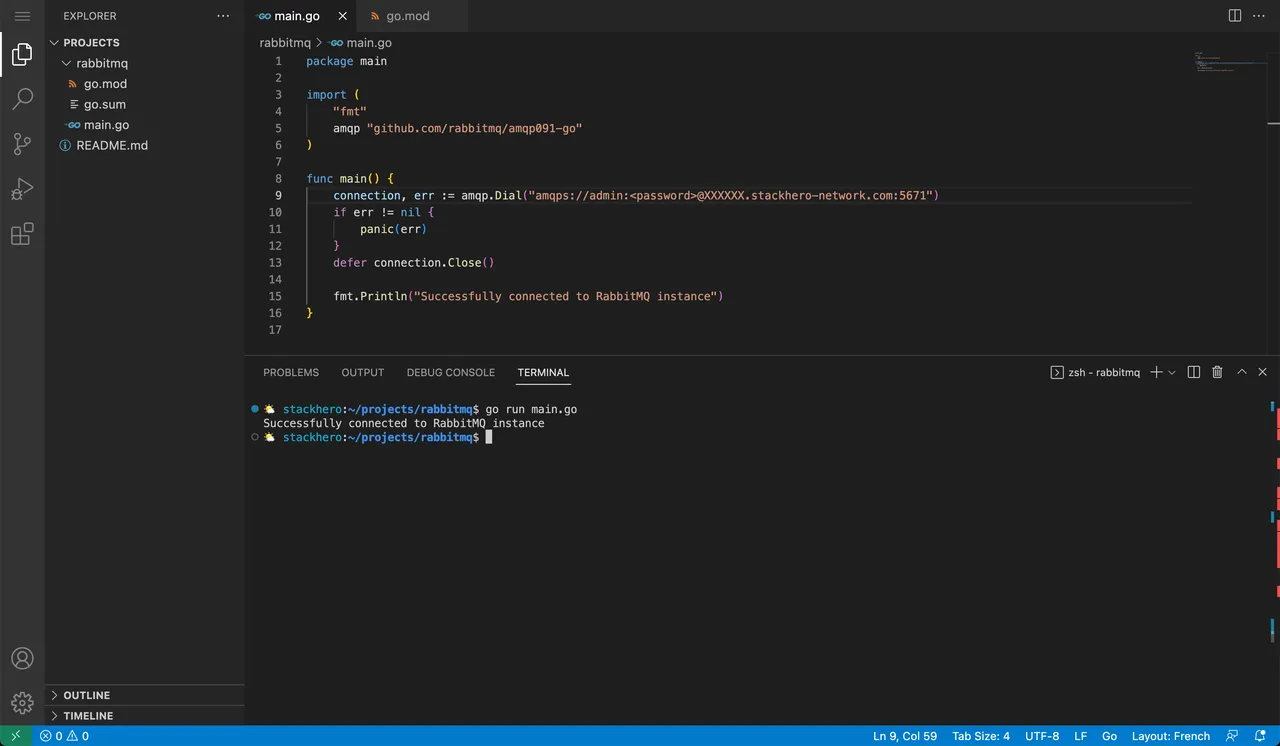Expand the TIMELINE section
The image size is (1280, 746).
pyautogui.click(x=144, y=716)
